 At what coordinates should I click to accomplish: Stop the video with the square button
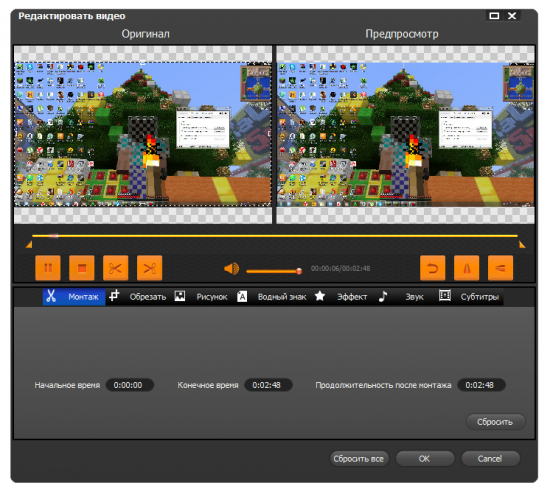coord(82,268)
